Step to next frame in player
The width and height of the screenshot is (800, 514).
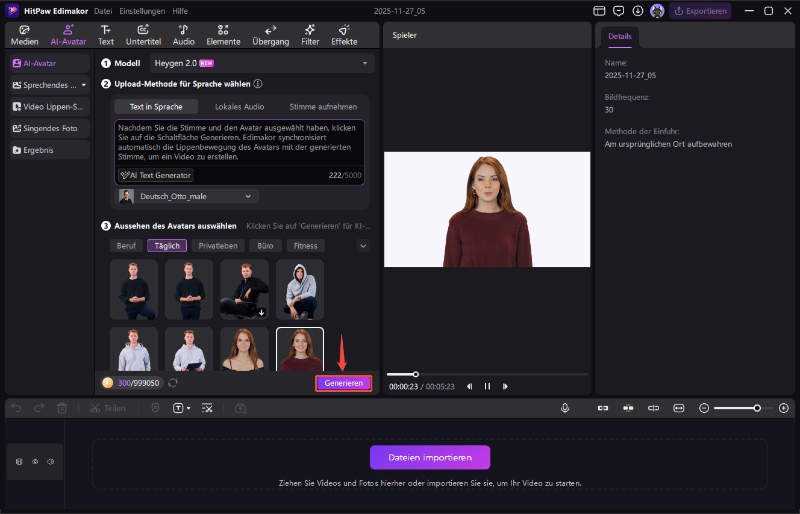pos(505,386)
